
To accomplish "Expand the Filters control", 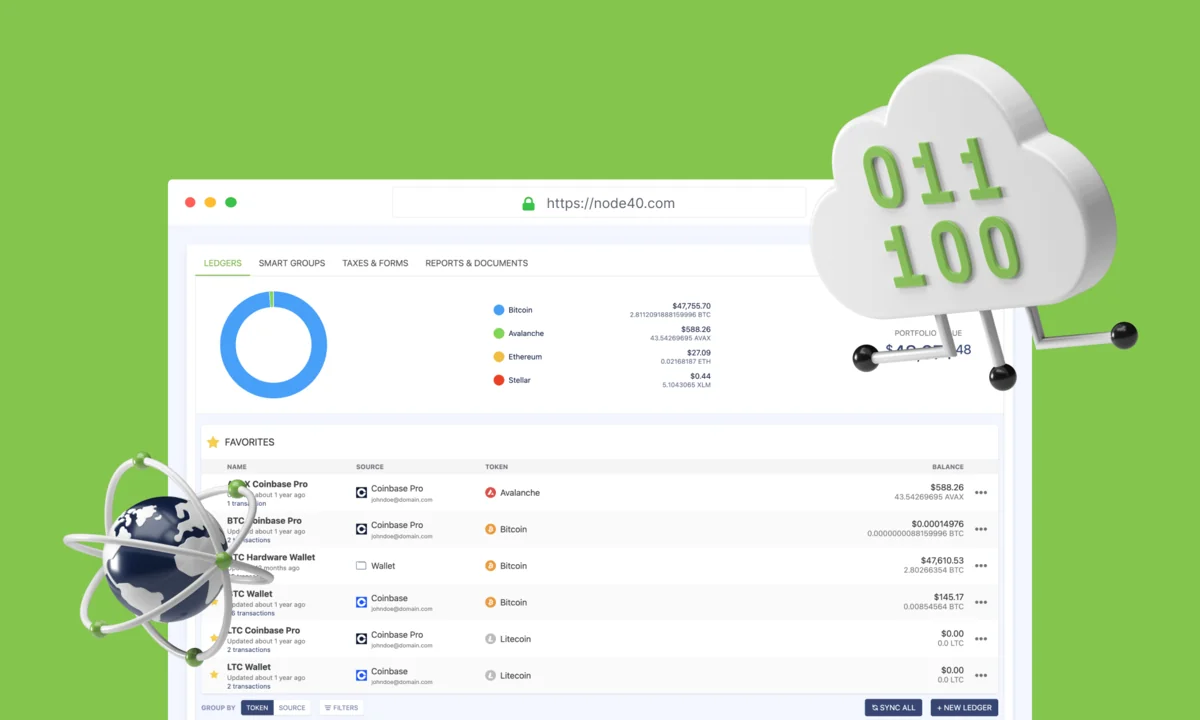I will [341, 708].
